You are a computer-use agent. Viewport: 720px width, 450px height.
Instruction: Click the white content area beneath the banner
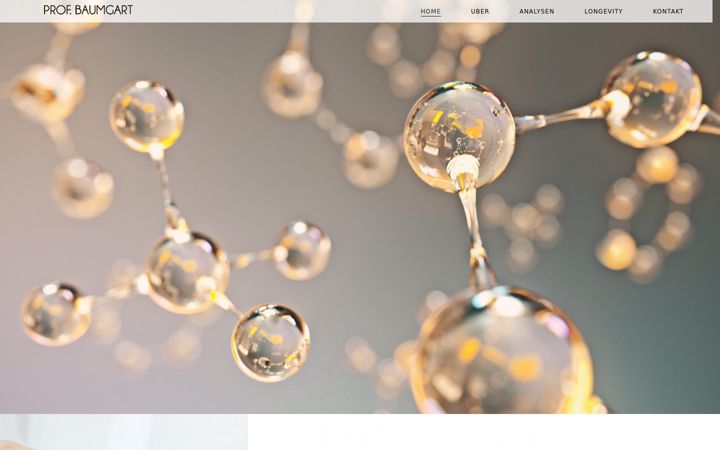pos(484,432)
